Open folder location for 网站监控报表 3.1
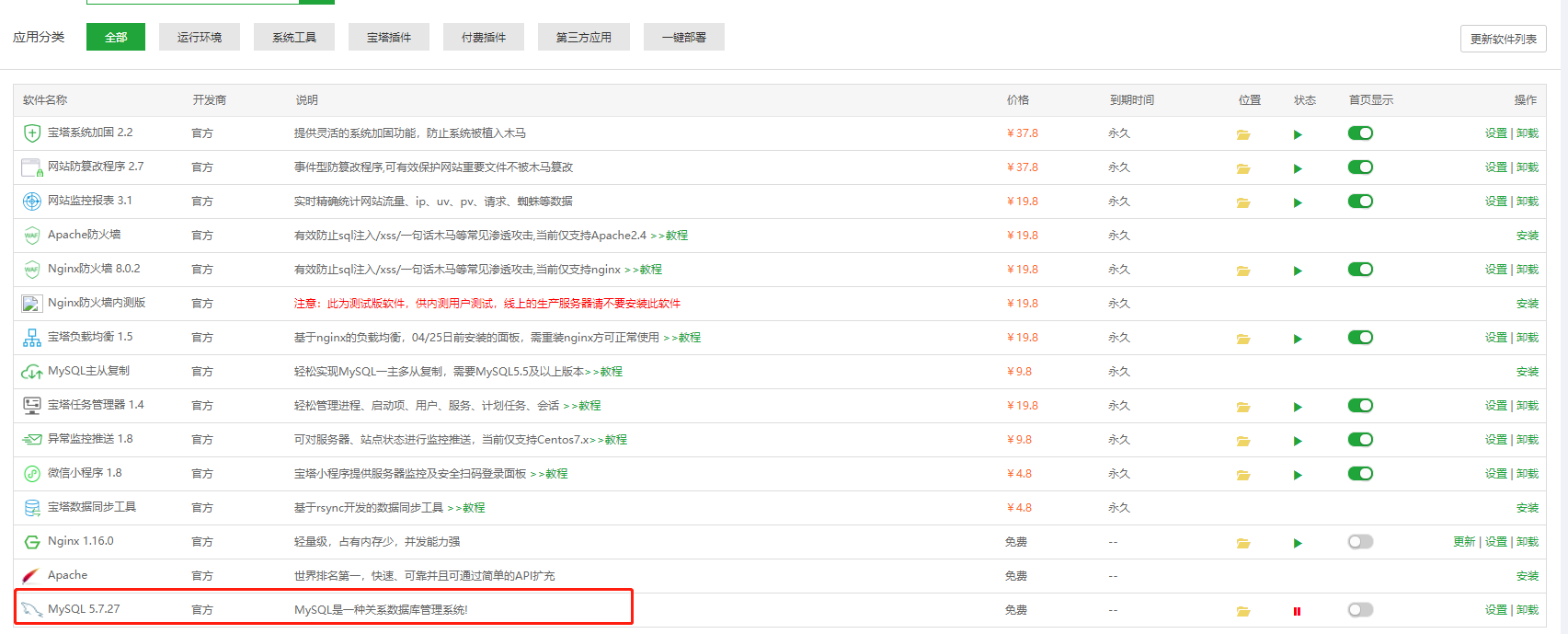Screen dimensions: 1568x634 (1243, 202)
